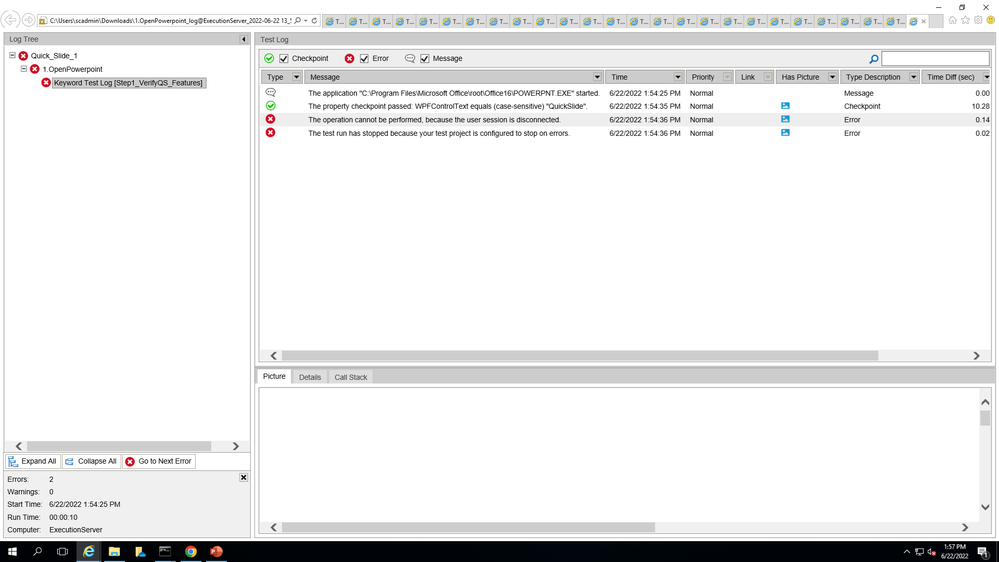Click the Log Tree horizontal scrollbar right arrow
Screen dimensions: 999x562
pos(236,446)
